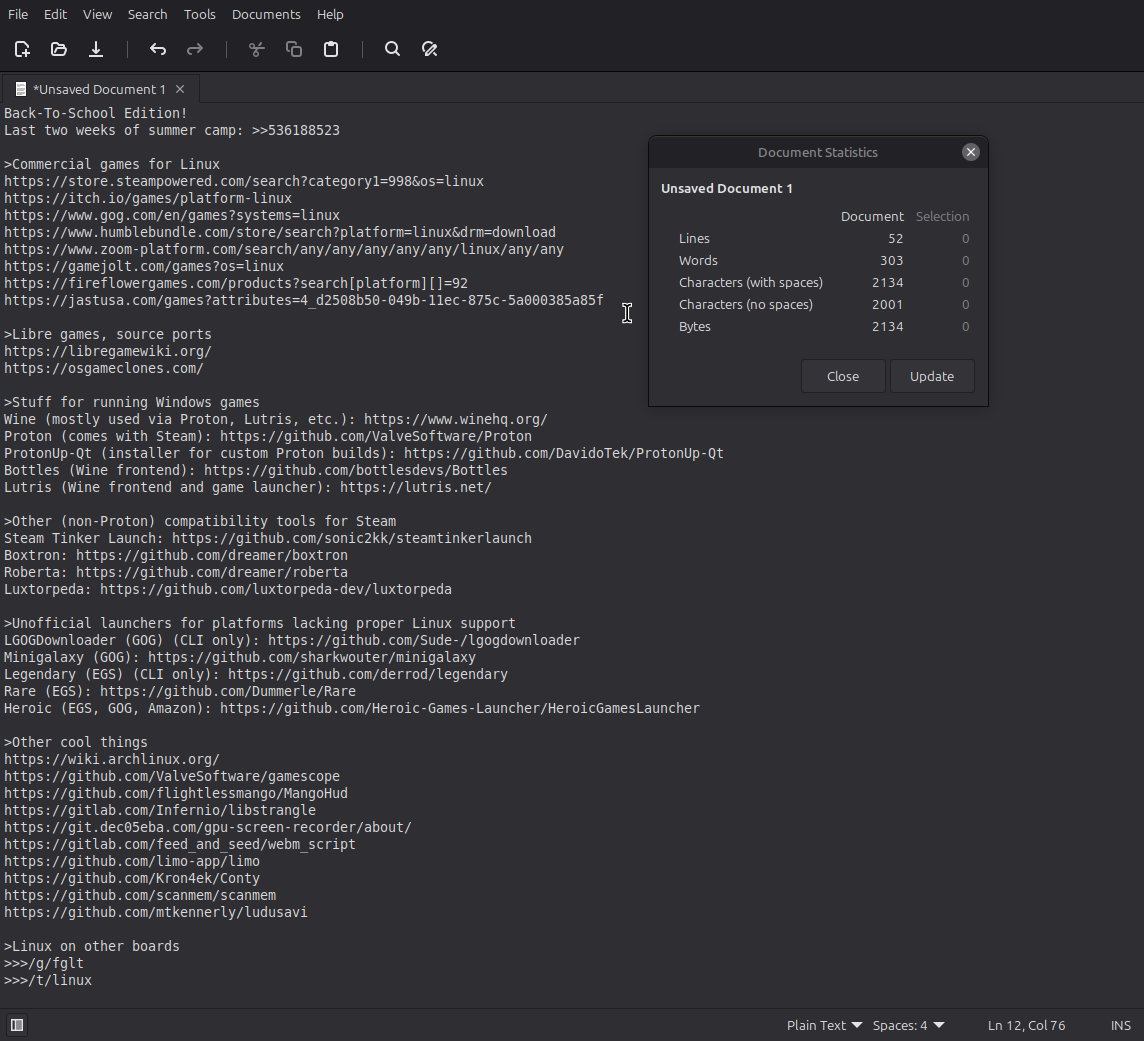The image size is (1144, 1041).
Task: Toggle INS insert/overwrite mode
Action: click(x=1120, y=1025)
